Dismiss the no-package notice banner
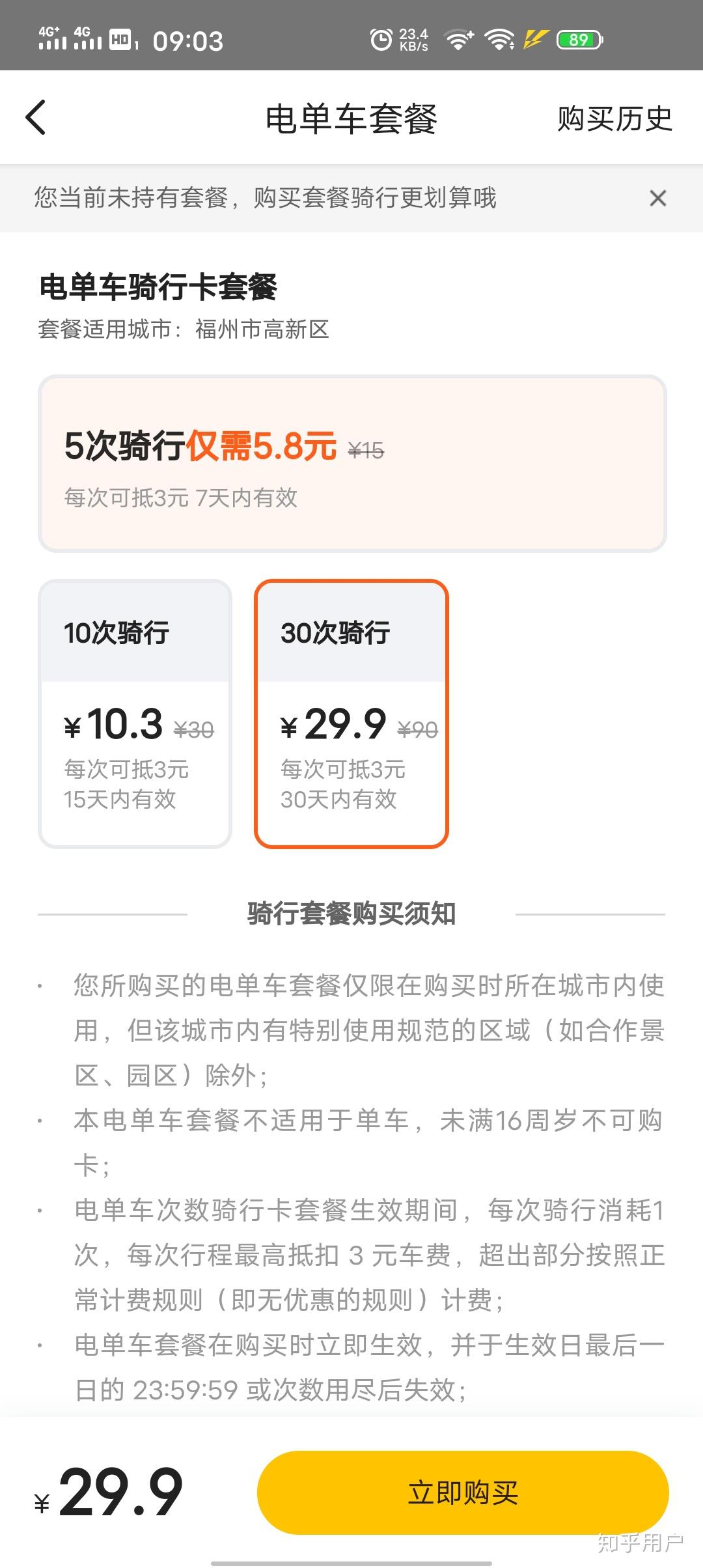The height and width of the screenshot is (1568, 703). (x=657, y=198)
